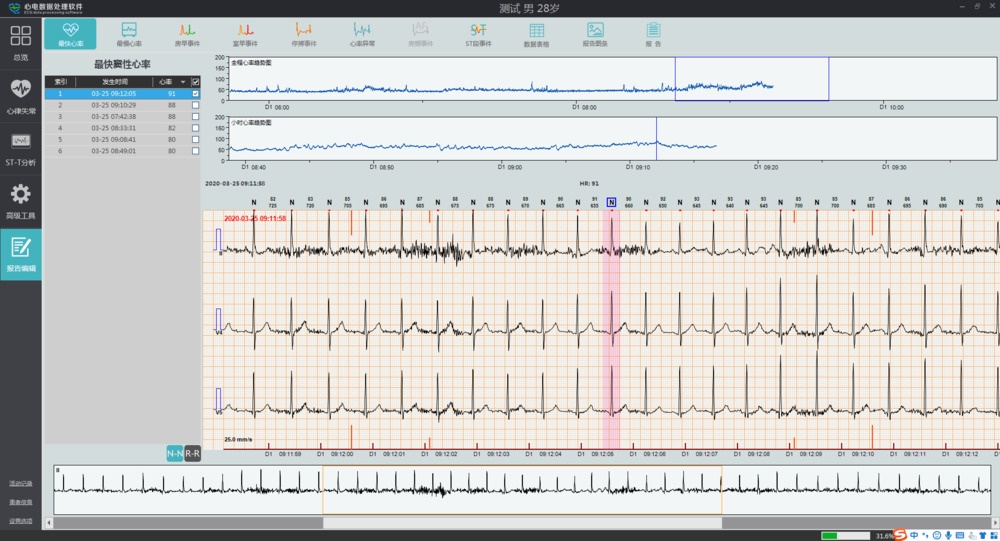
Task: Click the Sogou input method tray icon
Action: (899, 535)
